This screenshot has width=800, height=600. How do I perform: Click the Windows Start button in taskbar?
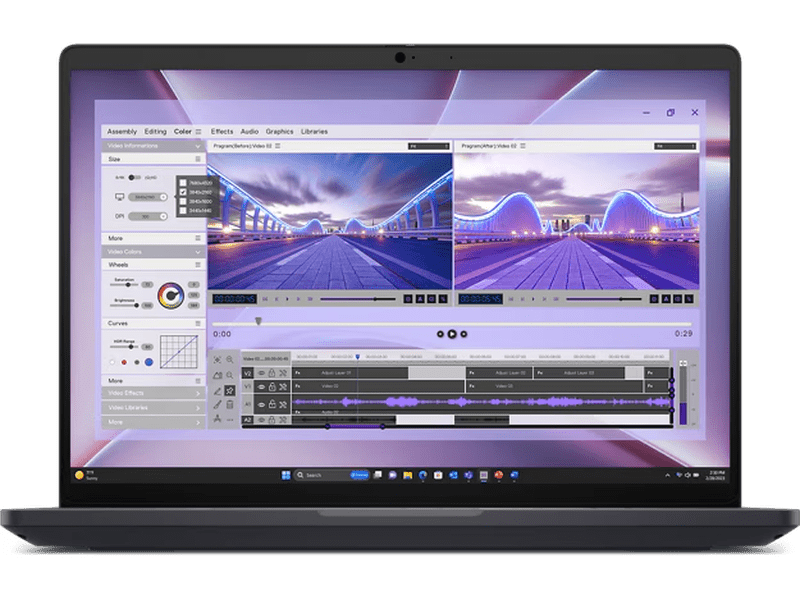pos(286,475)
